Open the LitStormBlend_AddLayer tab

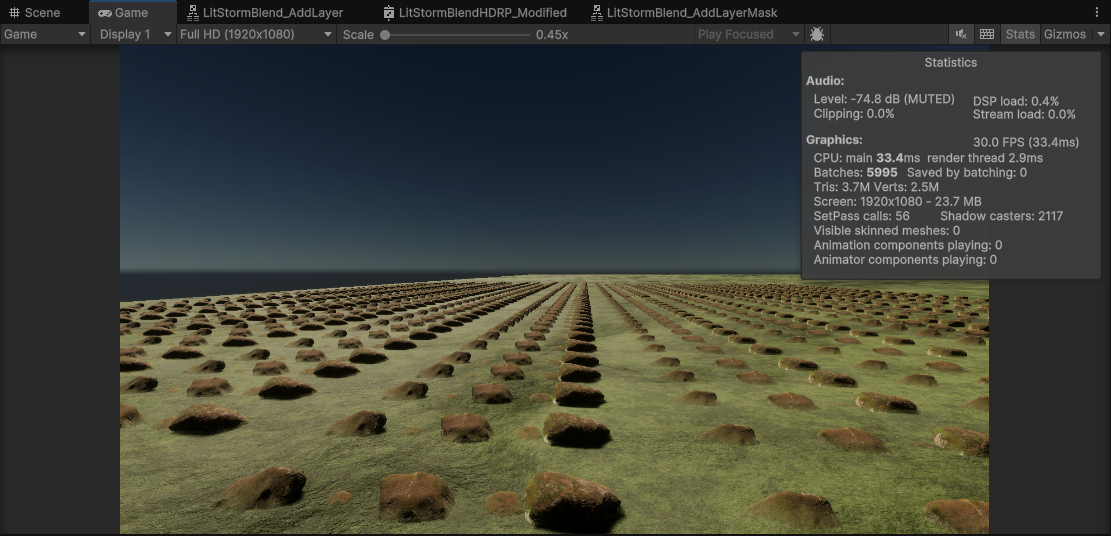(x=265, y=13)
